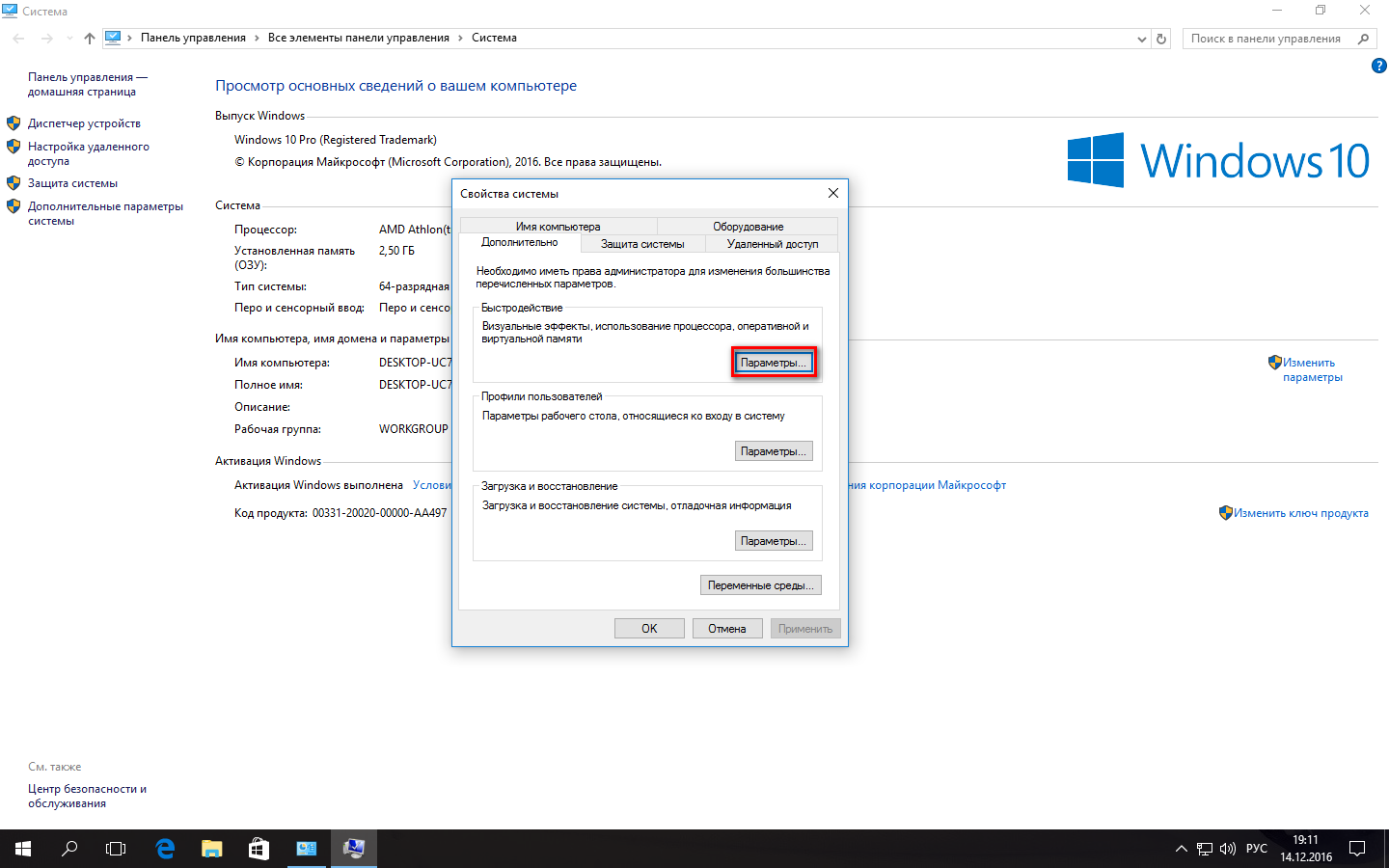Confirm the dialog with OK

click(649, 629)
